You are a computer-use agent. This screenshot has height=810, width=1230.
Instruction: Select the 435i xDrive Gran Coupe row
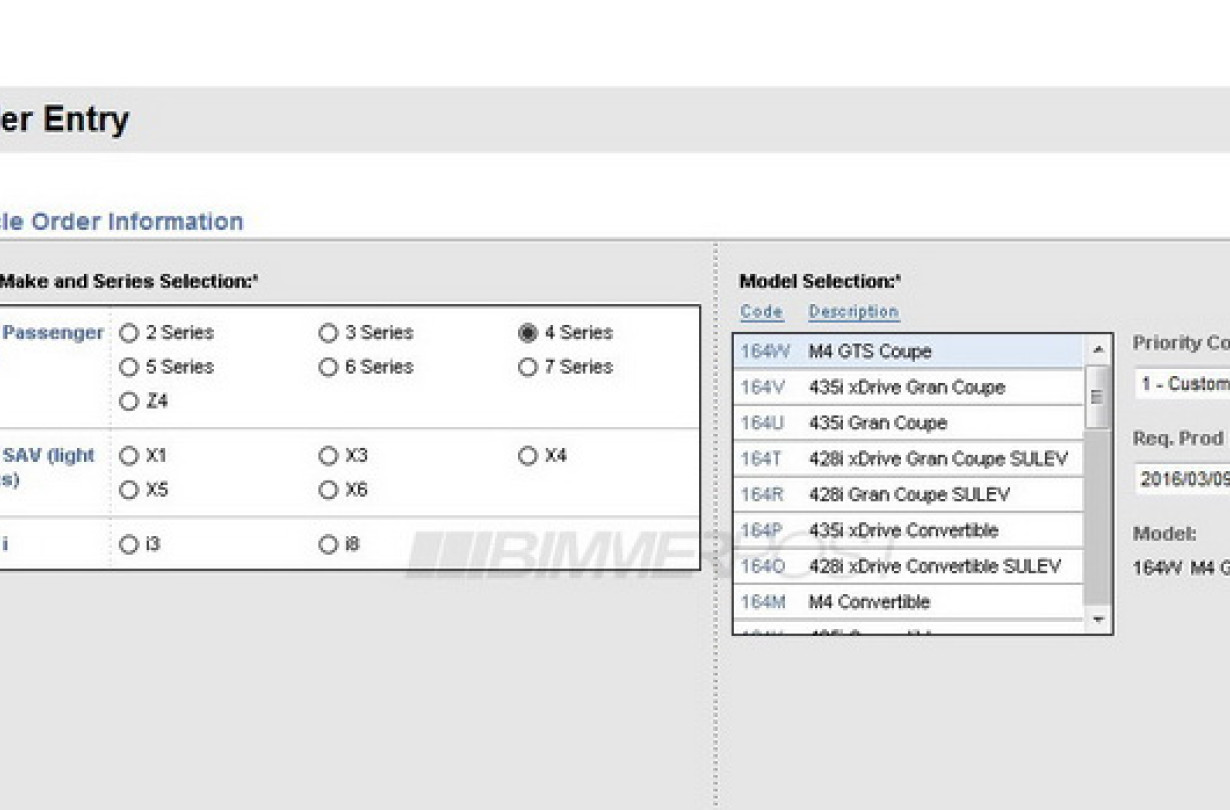pyautogui.click(x=908, y=387)
